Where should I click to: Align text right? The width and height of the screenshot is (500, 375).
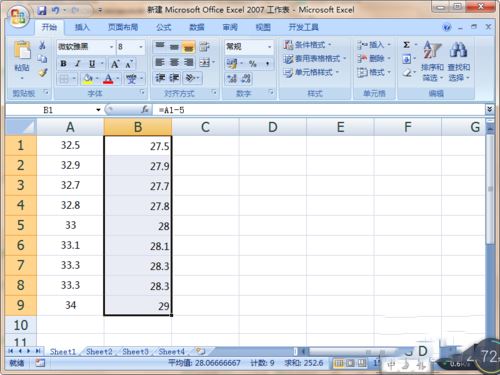[188, 62]
